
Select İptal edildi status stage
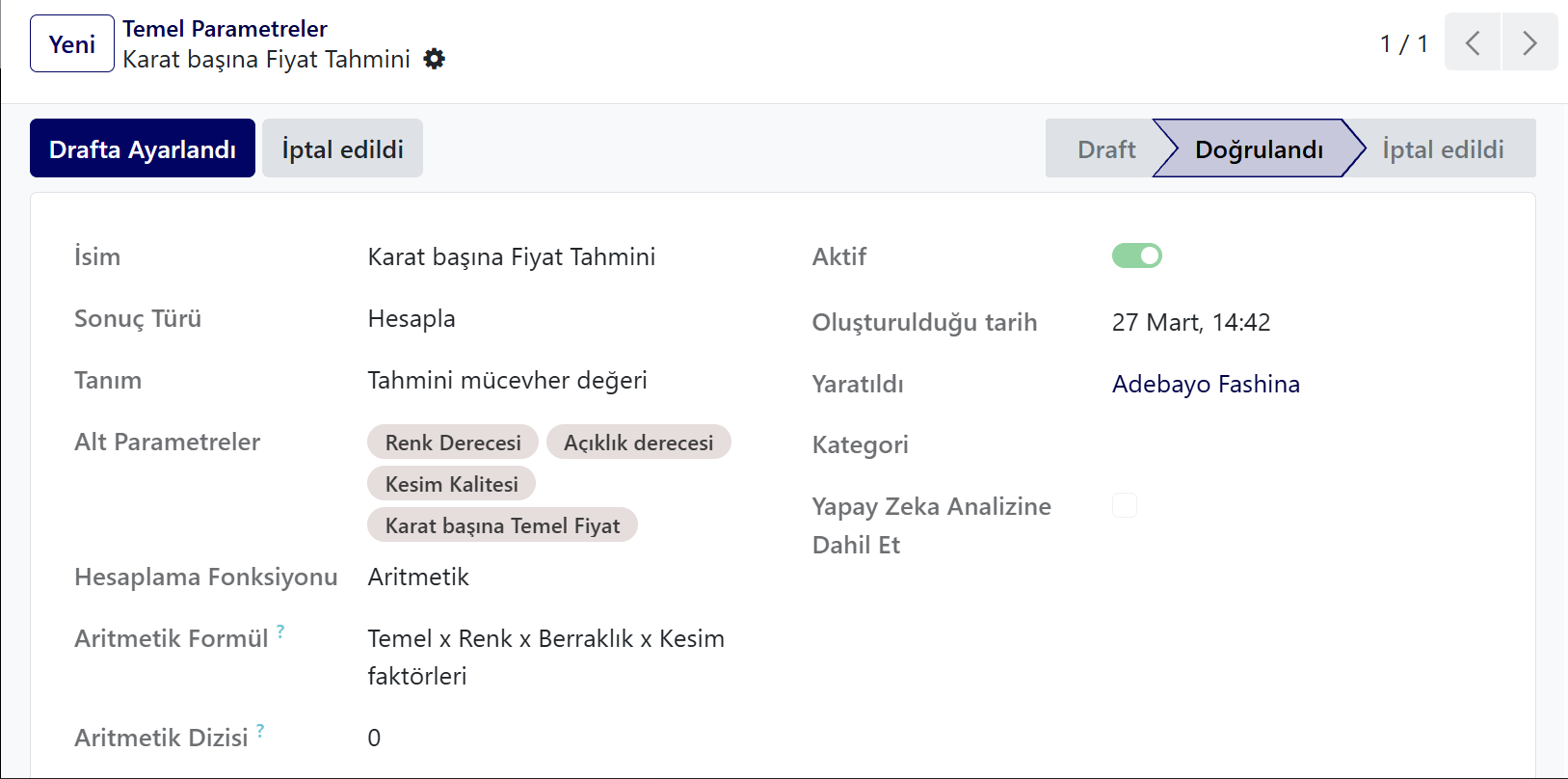click(1443, 148)
